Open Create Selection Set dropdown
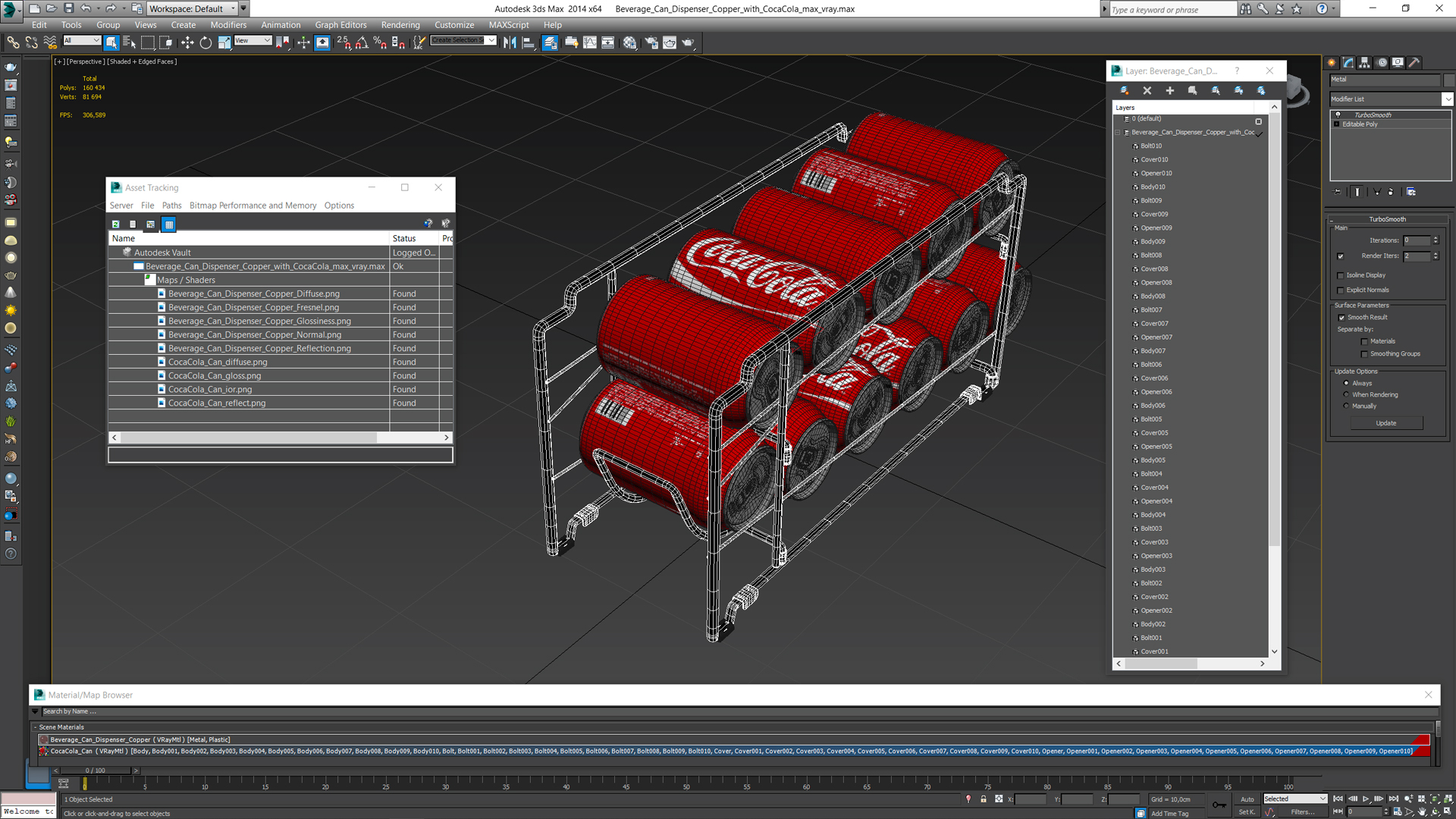The height and width of the screenshot is (819, 1456). click(463, 40)
